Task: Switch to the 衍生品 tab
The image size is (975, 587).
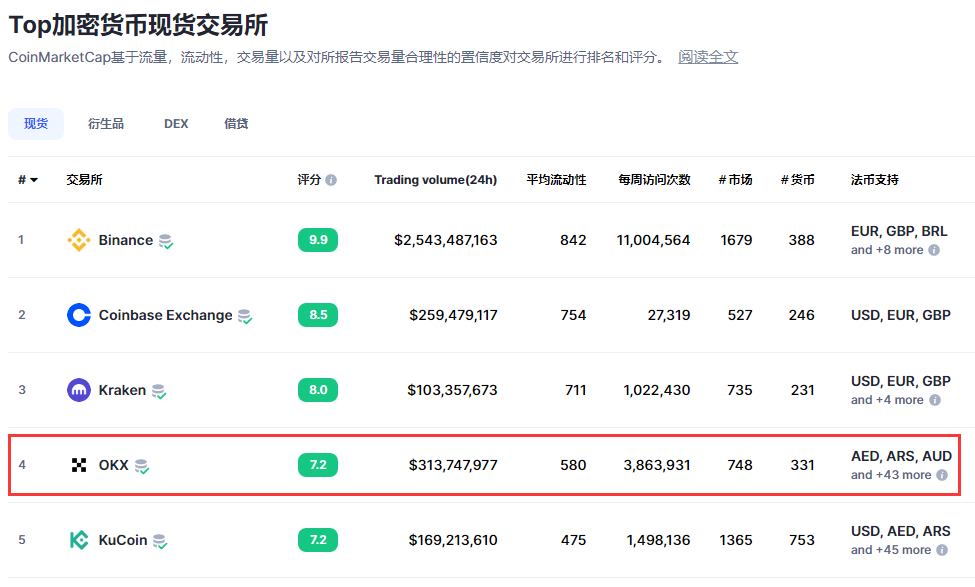Action: (106, 124)
